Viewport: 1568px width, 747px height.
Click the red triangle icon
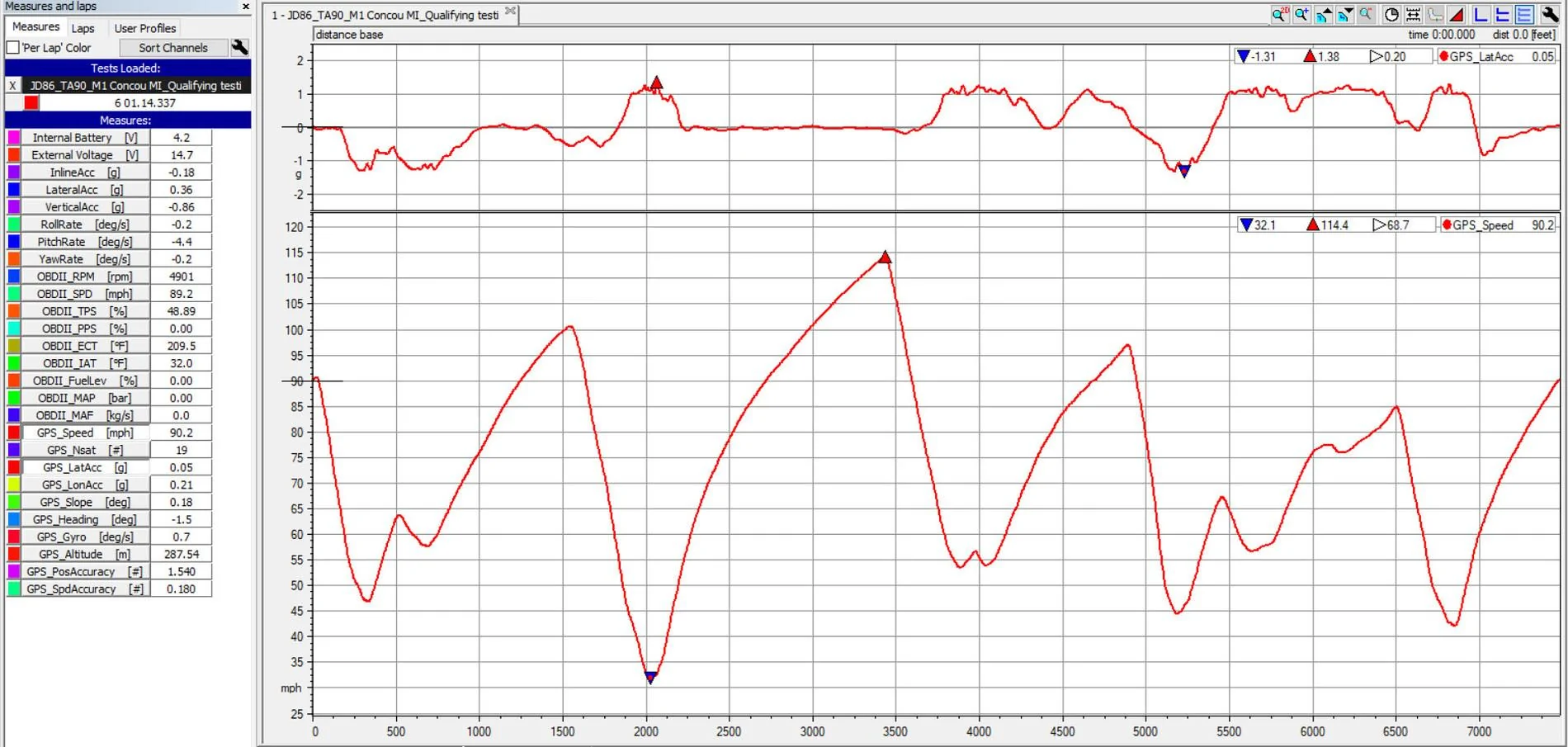coord(1457,15)
